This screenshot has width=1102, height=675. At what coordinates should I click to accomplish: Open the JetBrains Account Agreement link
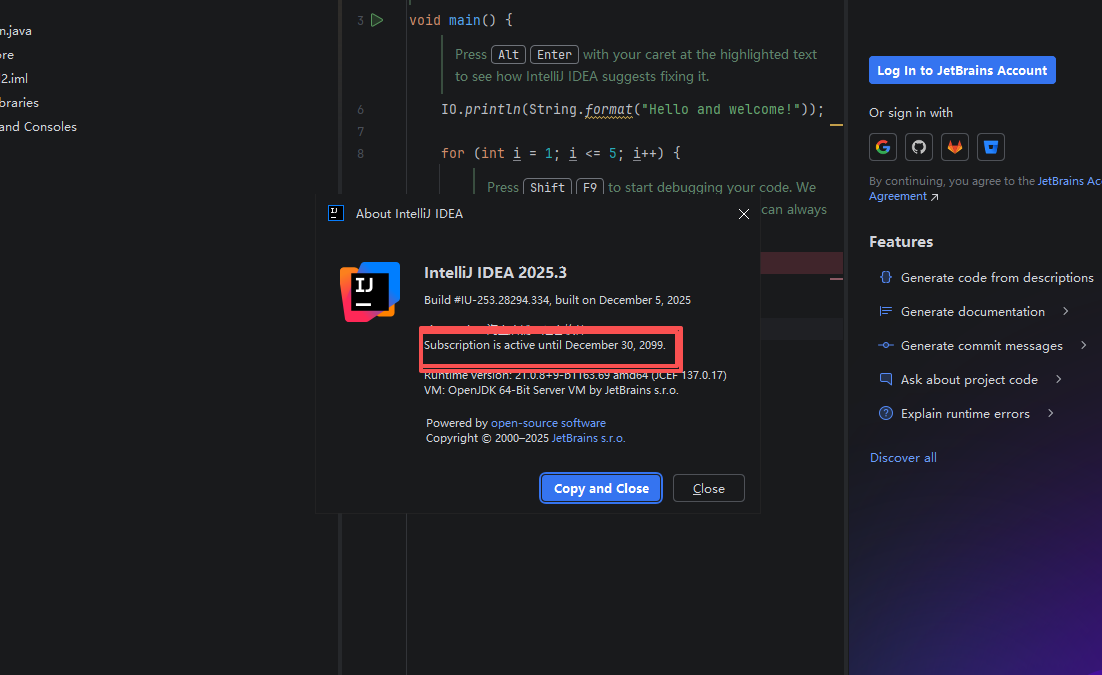(985, 188)
